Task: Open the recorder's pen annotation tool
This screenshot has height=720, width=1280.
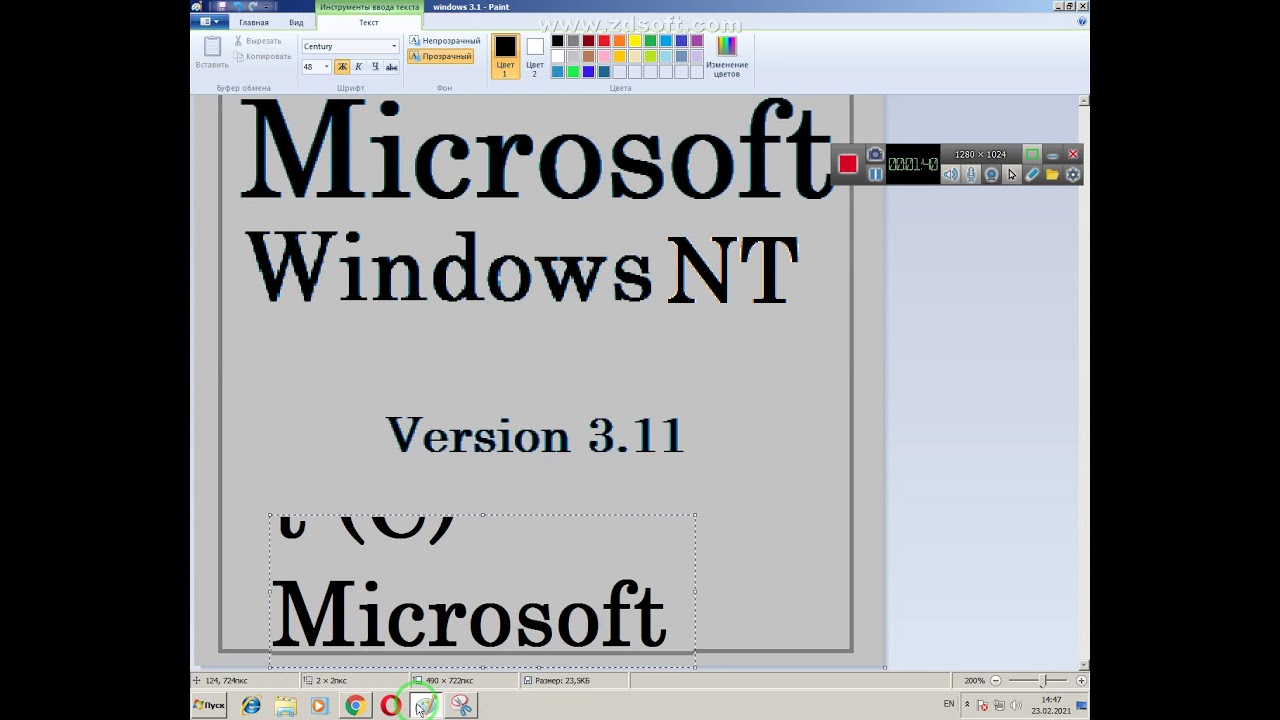Action: pyautogui.click(x=1032, y=175)
